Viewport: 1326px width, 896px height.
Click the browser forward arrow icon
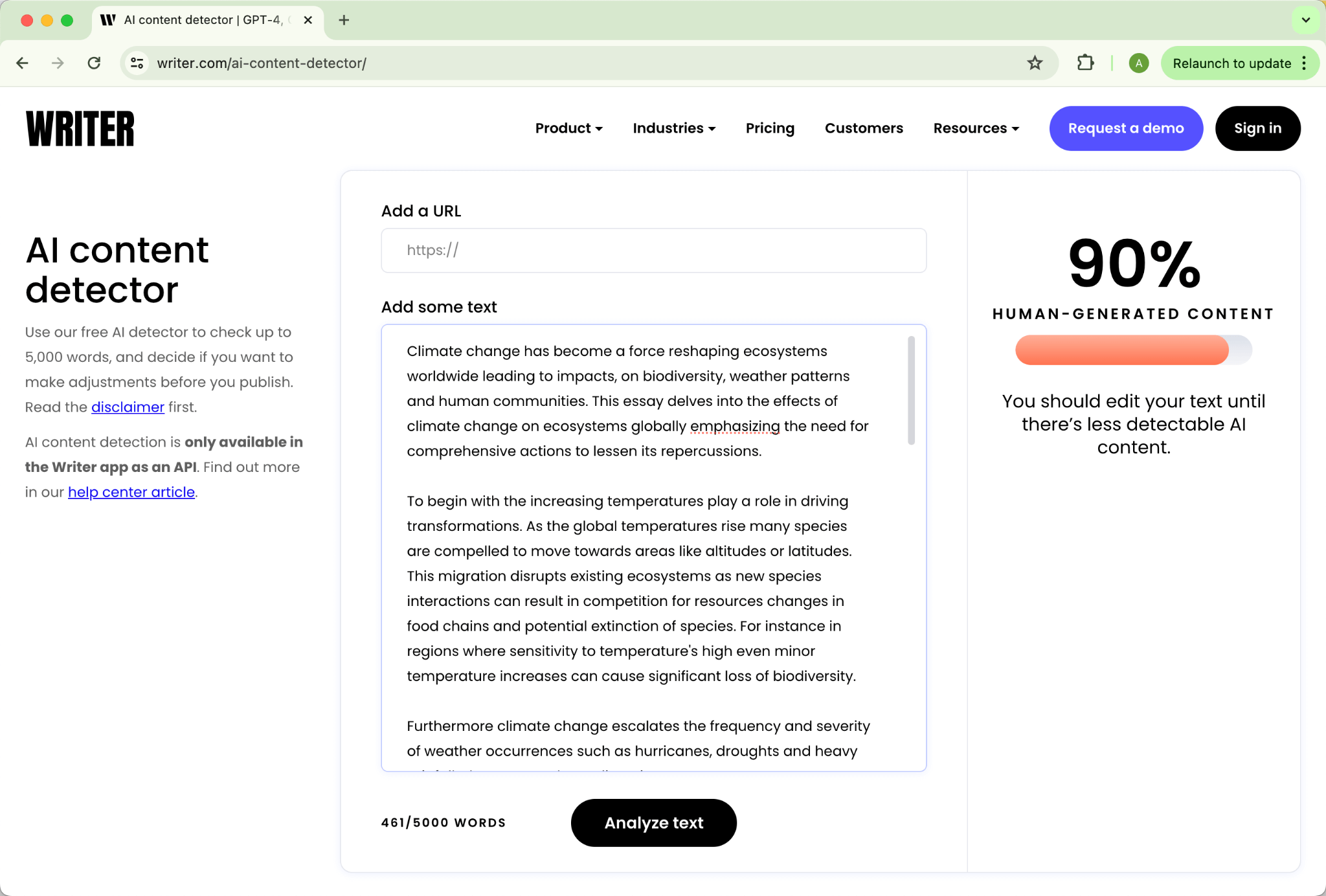coord(58,63)
